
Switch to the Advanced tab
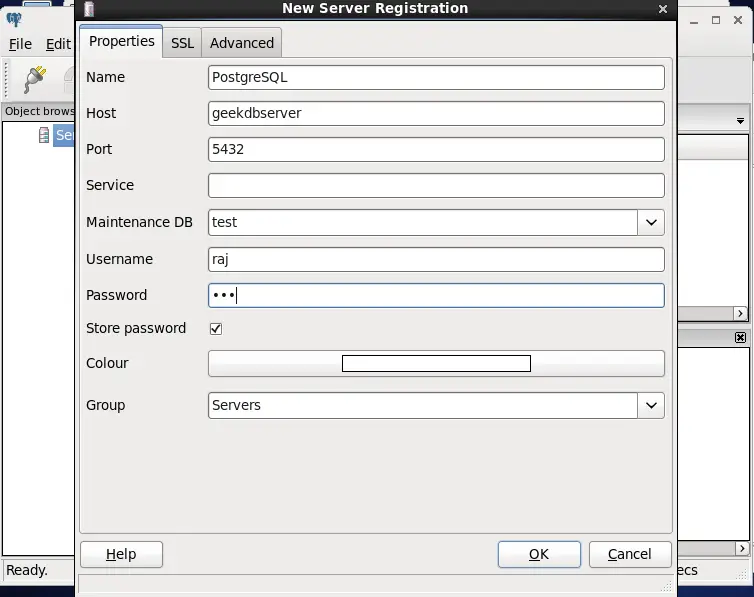click(242, 43)
